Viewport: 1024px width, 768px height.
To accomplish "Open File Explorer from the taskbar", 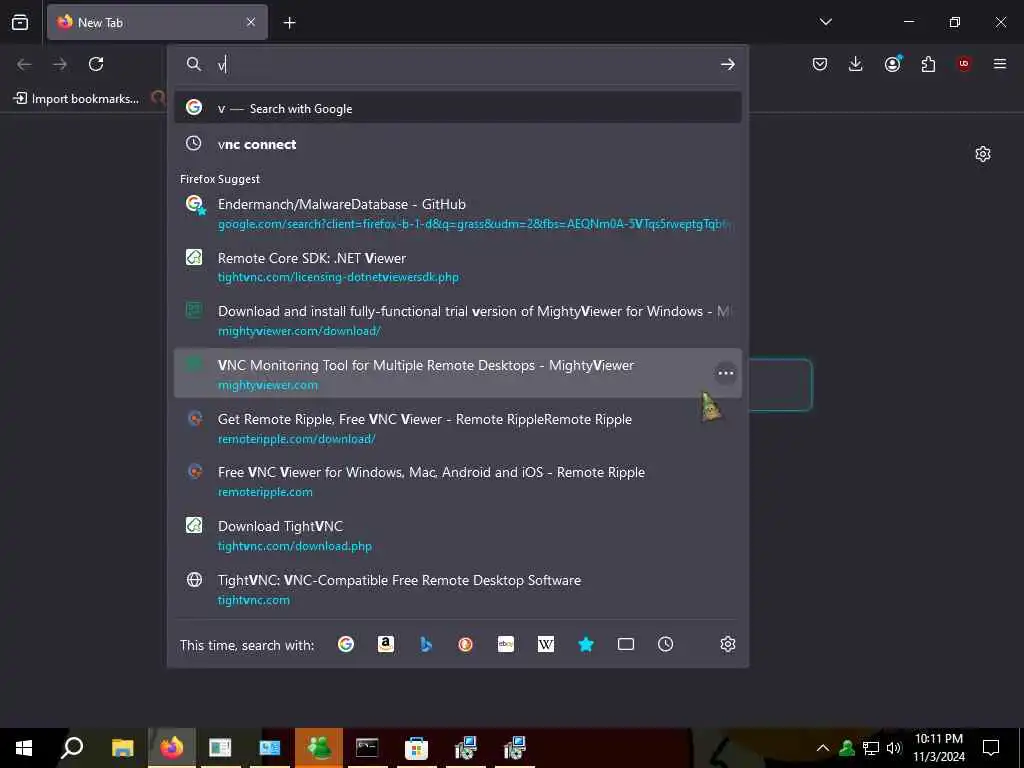I will click(x=122, y=748).
